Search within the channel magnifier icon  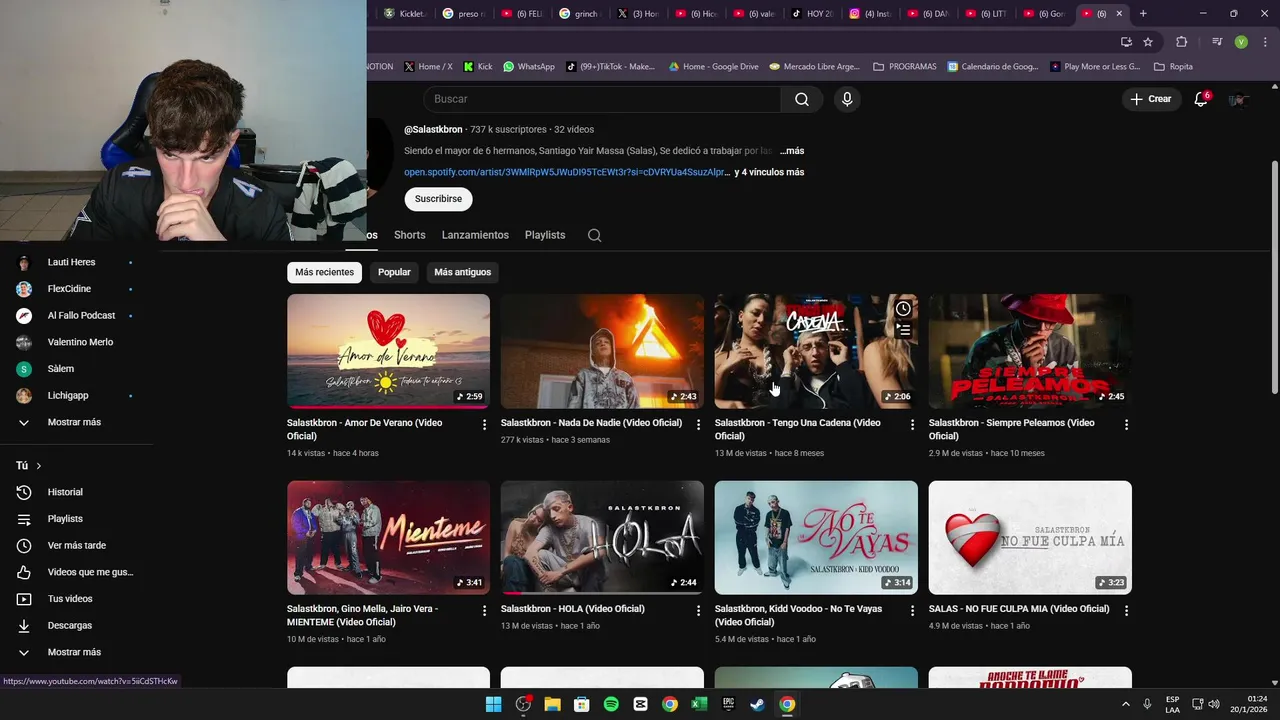tap(594, 235)
